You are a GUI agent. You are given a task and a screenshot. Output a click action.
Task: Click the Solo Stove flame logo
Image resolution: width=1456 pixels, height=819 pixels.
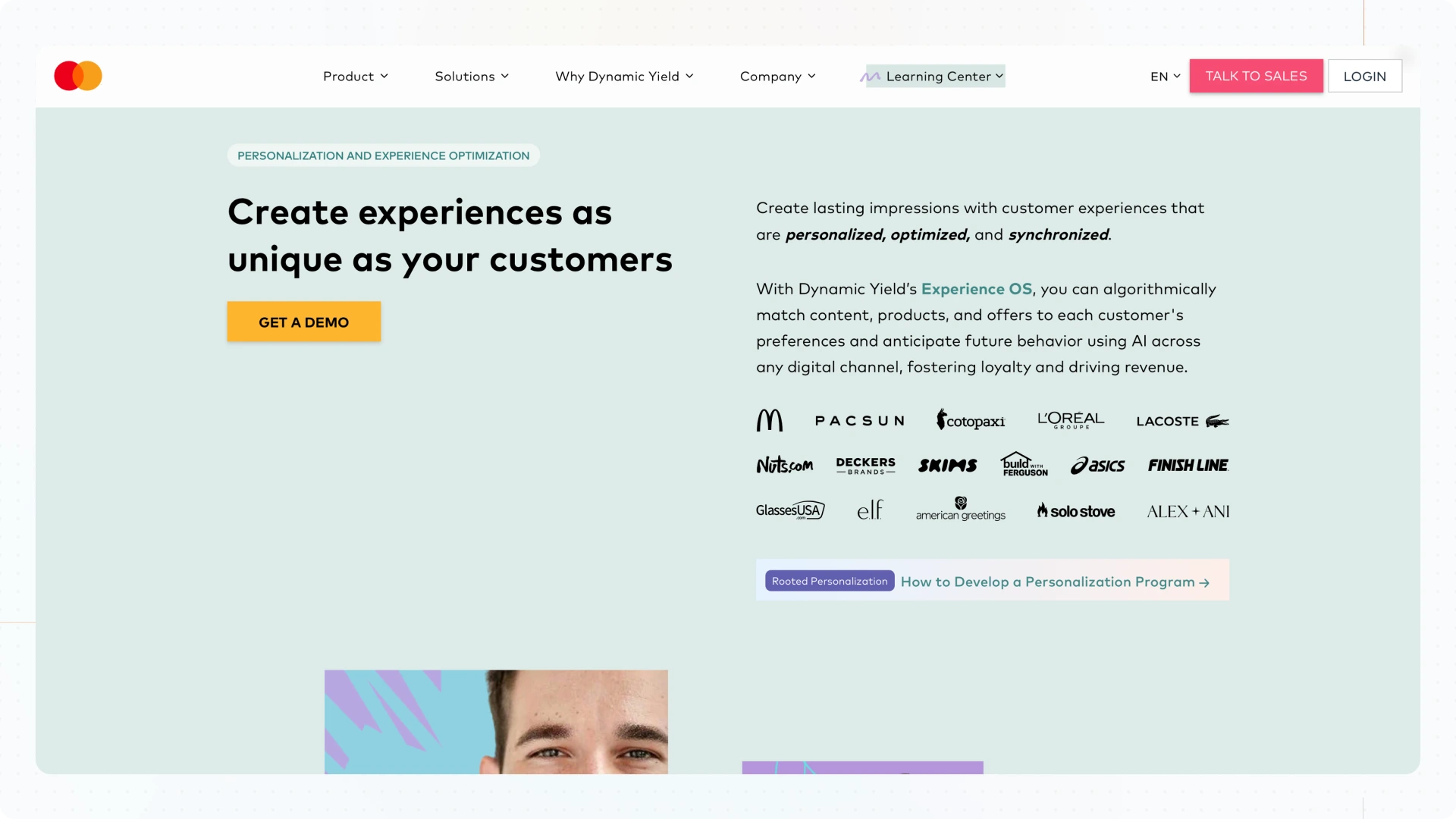[1043, 510]
